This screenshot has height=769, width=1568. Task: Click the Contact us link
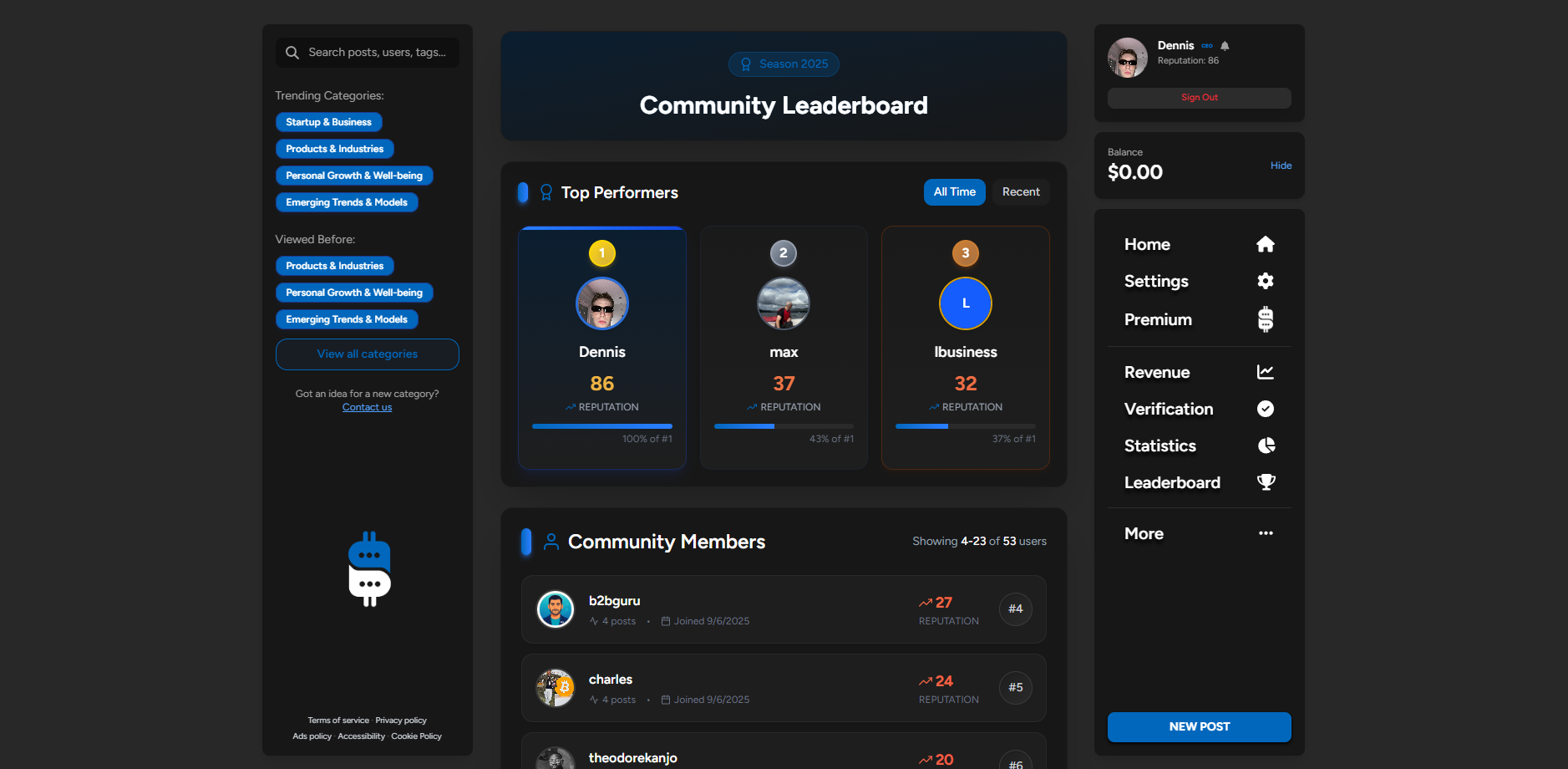pyautogui.click(x=368, y=407)
